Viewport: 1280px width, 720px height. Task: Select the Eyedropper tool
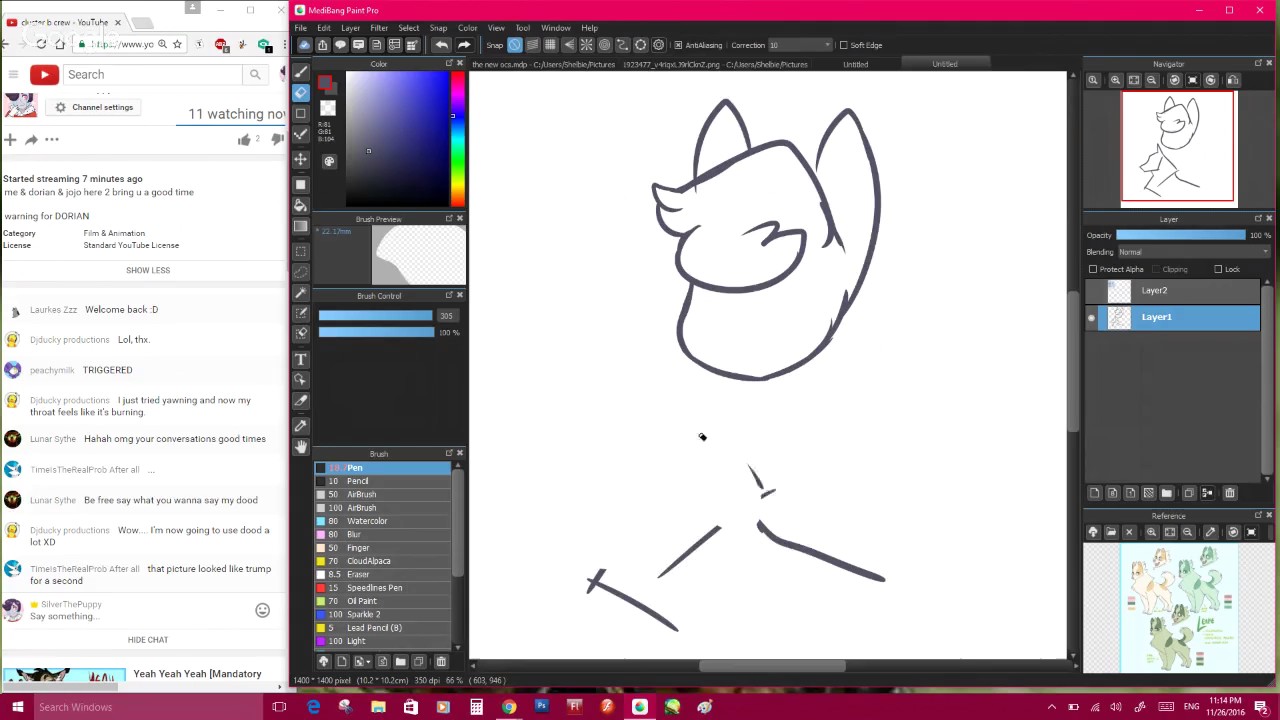(x=300, y=426)
